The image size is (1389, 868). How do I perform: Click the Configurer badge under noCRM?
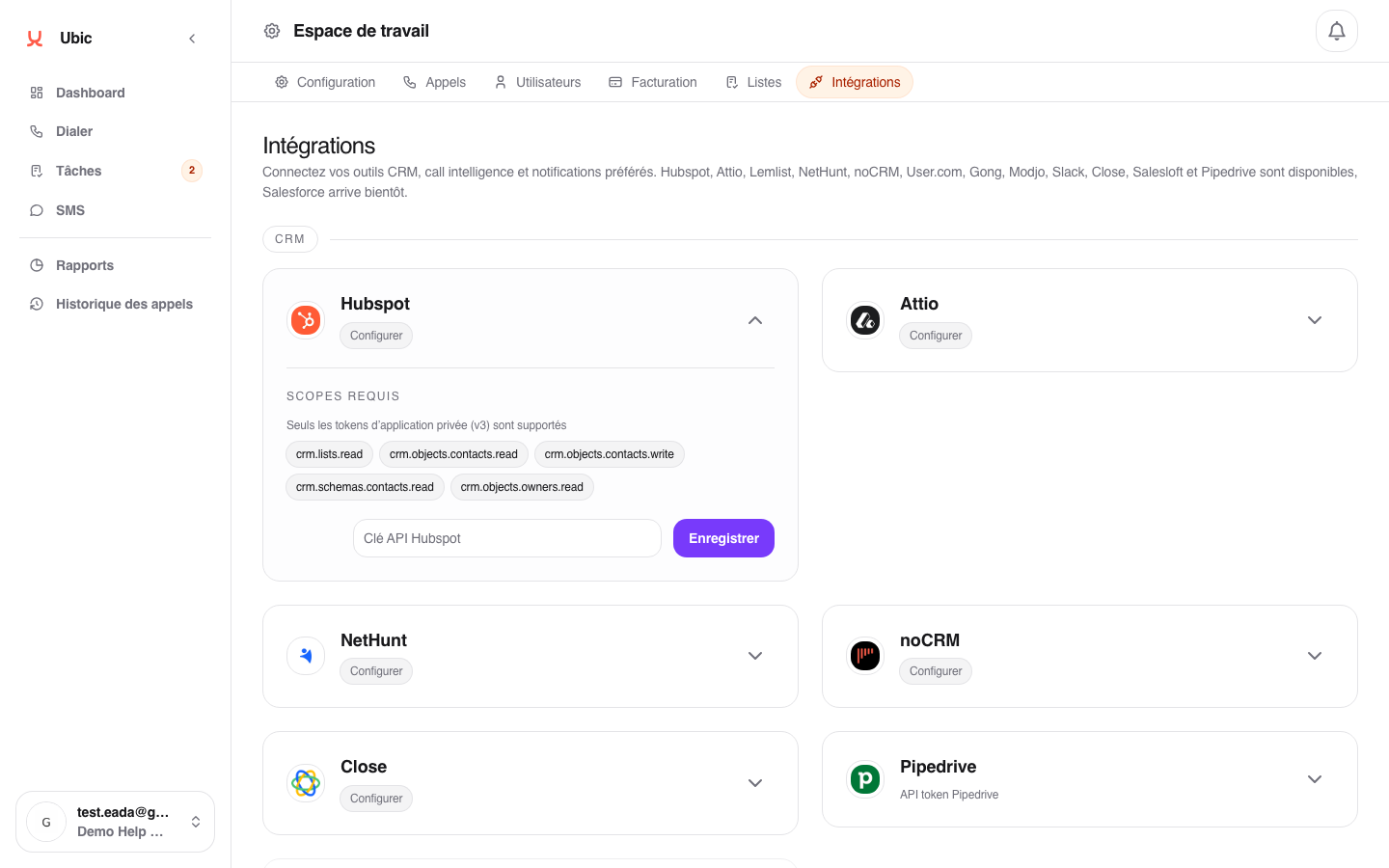pos(935,671)
